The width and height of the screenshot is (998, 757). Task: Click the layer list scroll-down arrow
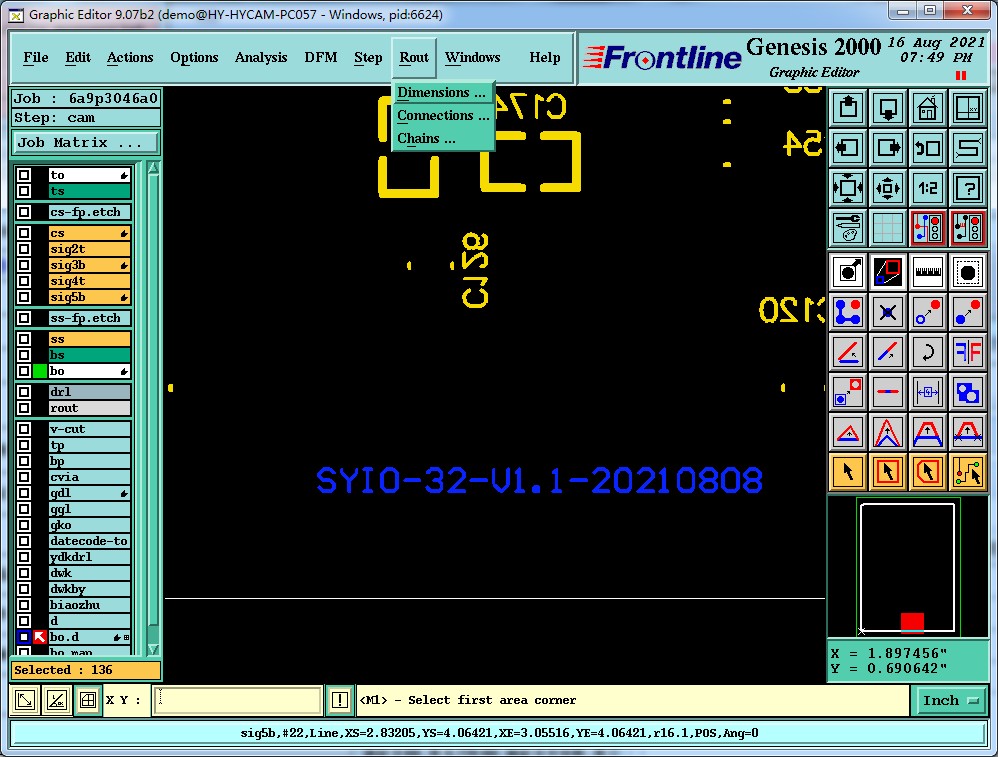coord(153,649)
